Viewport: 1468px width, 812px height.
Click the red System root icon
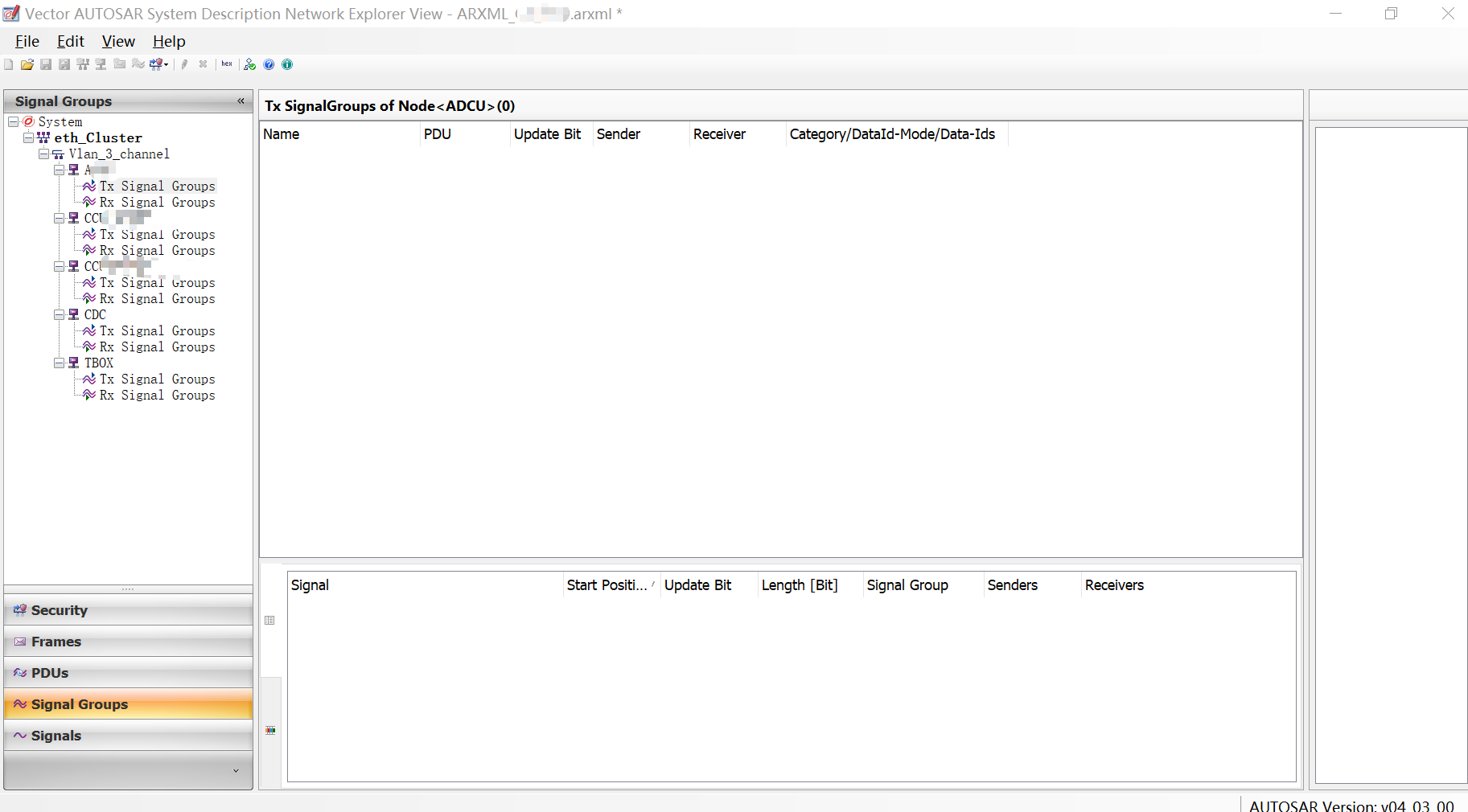(x=29, y=121)
